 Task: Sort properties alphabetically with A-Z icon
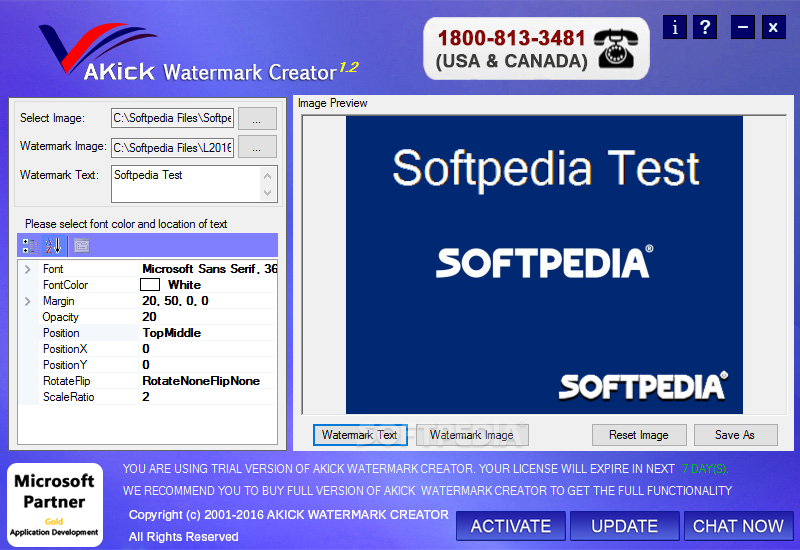[x=53, y=246]
